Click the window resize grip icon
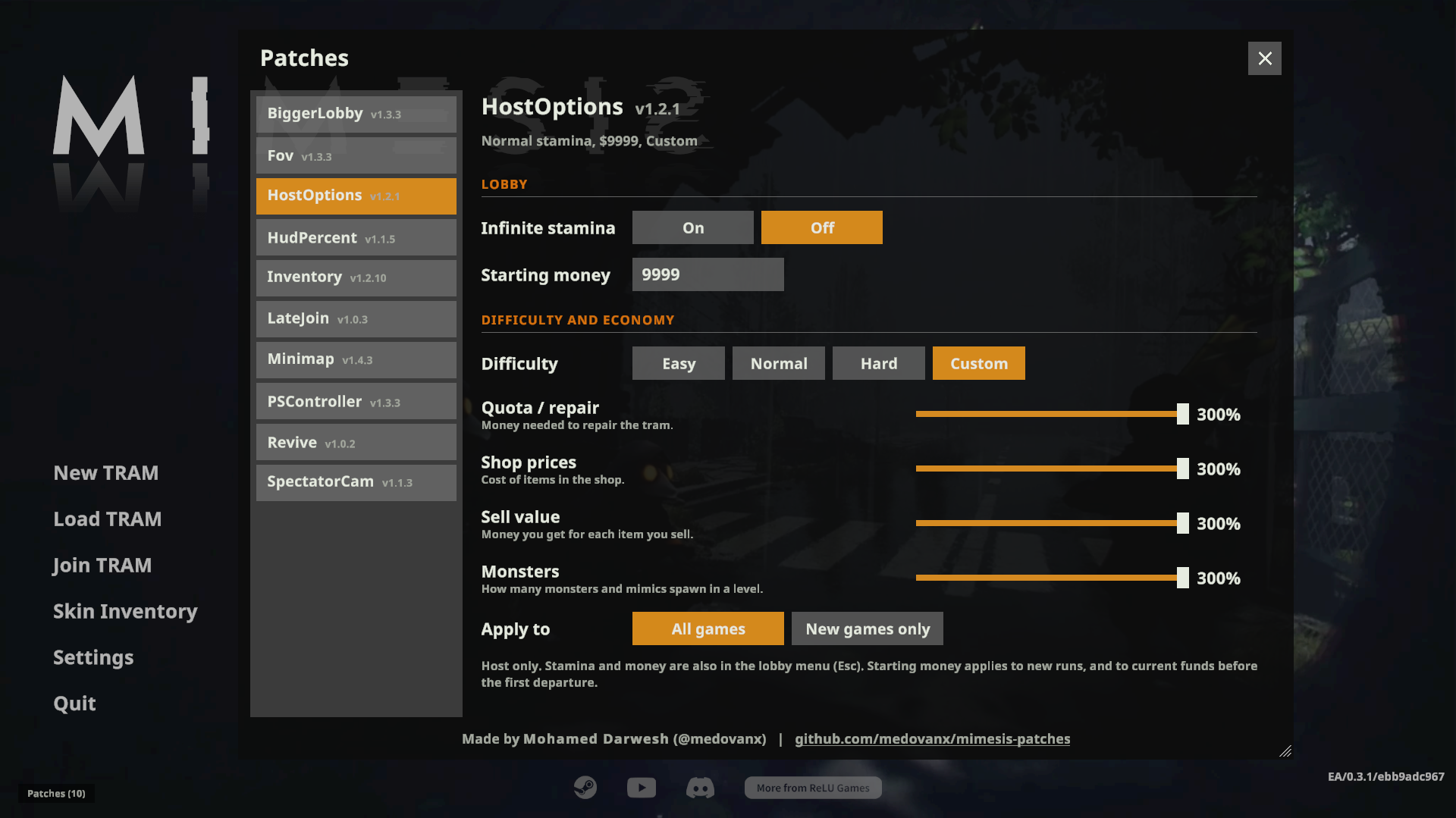 click(1285, 751)
